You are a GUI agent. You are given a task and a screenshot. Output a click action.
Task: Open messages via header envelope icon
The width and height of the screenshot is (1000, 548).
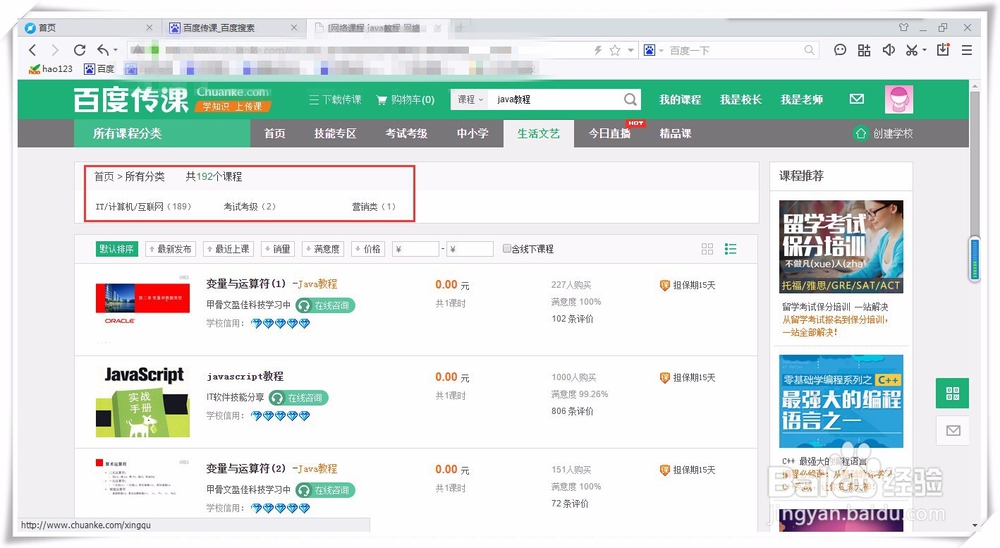(857, 99)
